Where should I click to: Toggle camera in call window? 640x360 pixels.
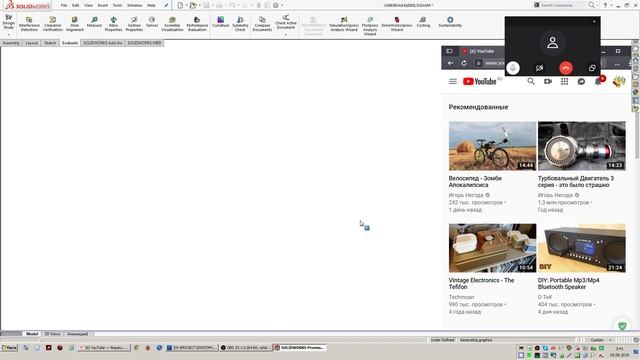pyautogui.click(x=540, y=68)
